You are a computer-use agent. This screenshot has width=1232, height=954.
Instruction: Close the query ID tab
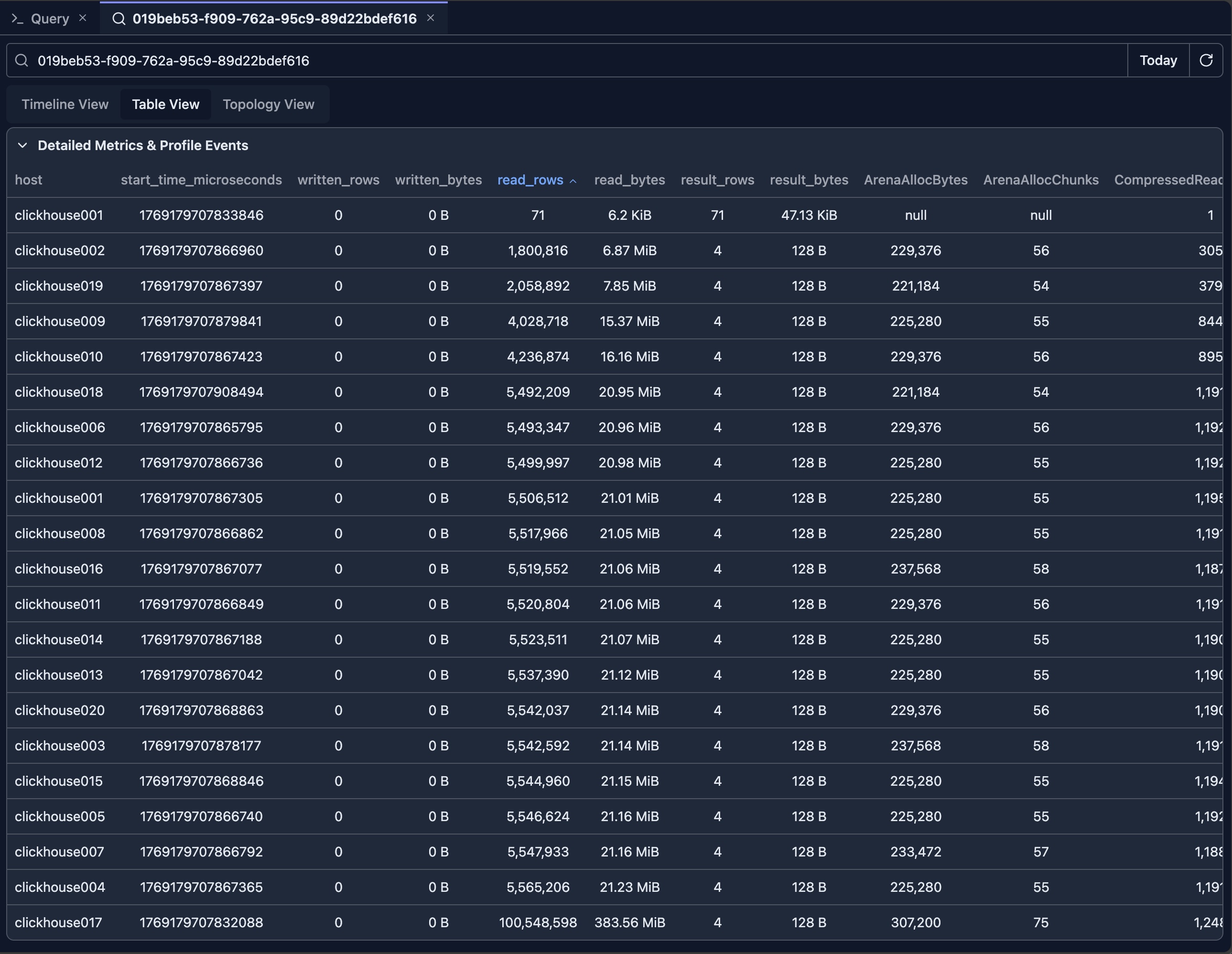click(432, 18)
